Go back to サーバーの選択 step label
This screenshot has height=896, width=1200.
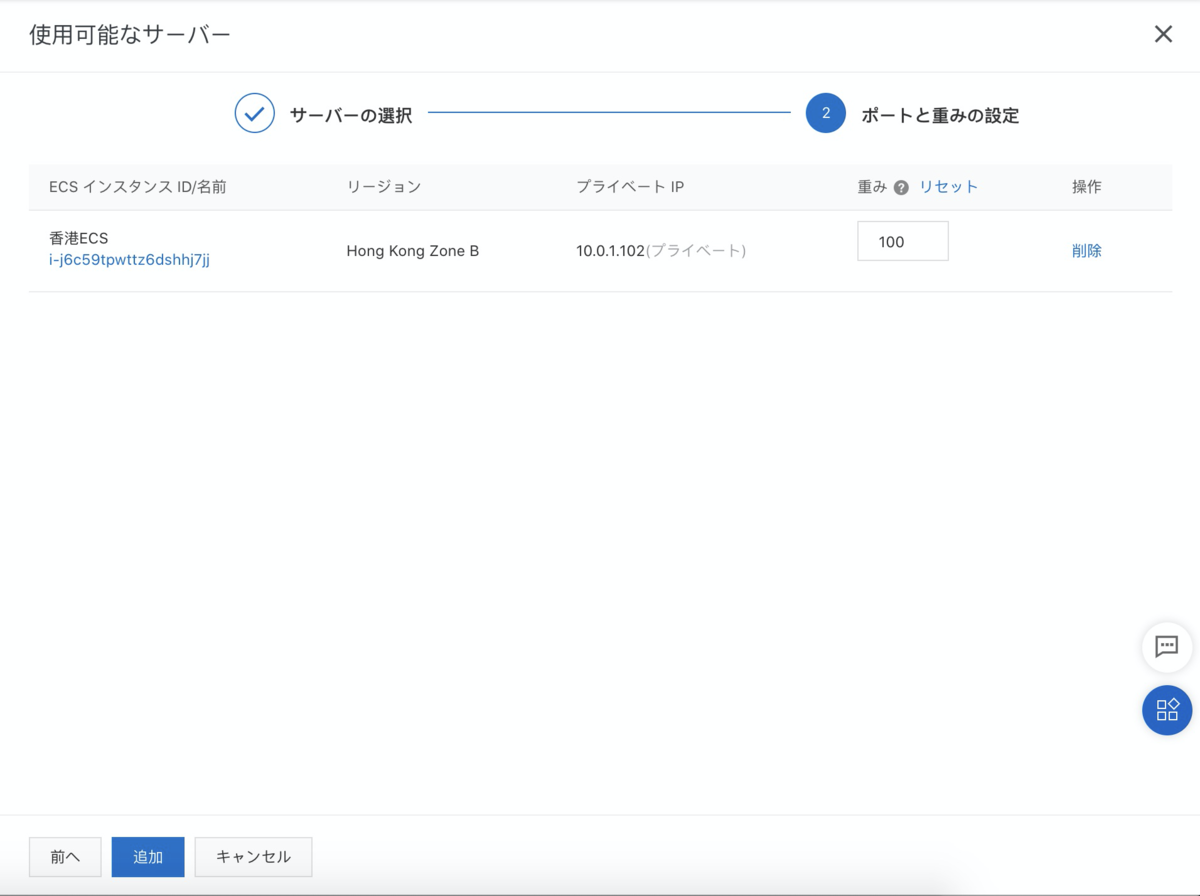coord(351,115)
